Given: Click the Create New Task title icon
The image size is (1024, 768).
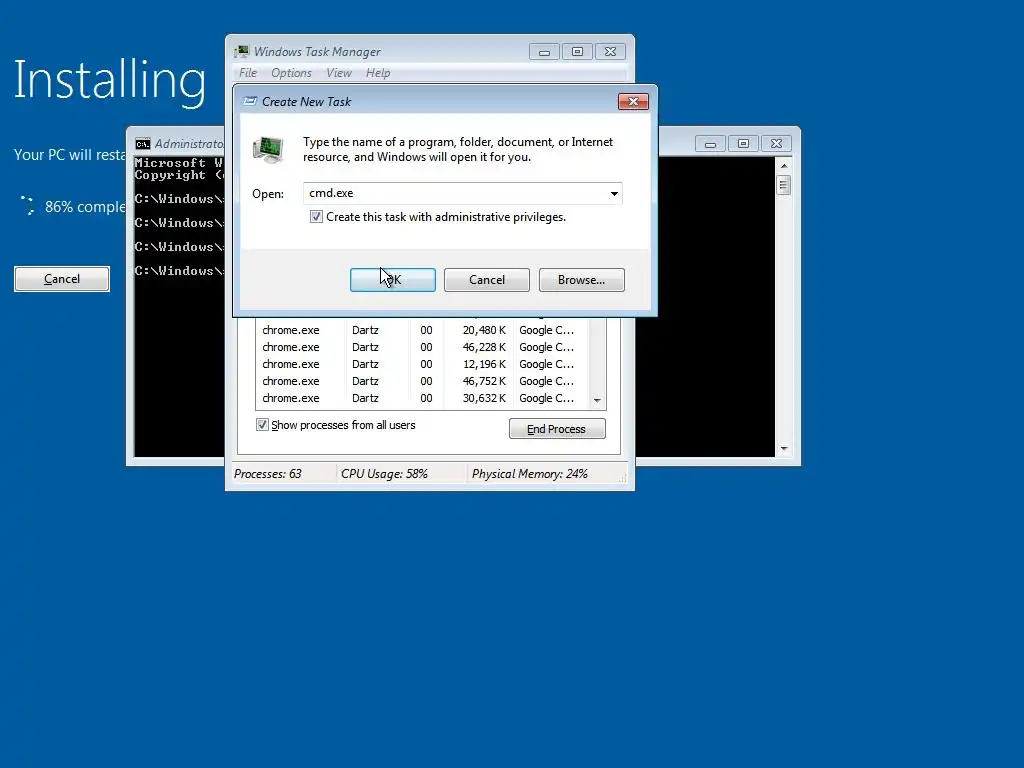Looking at the screenshot, I should 249,101.
